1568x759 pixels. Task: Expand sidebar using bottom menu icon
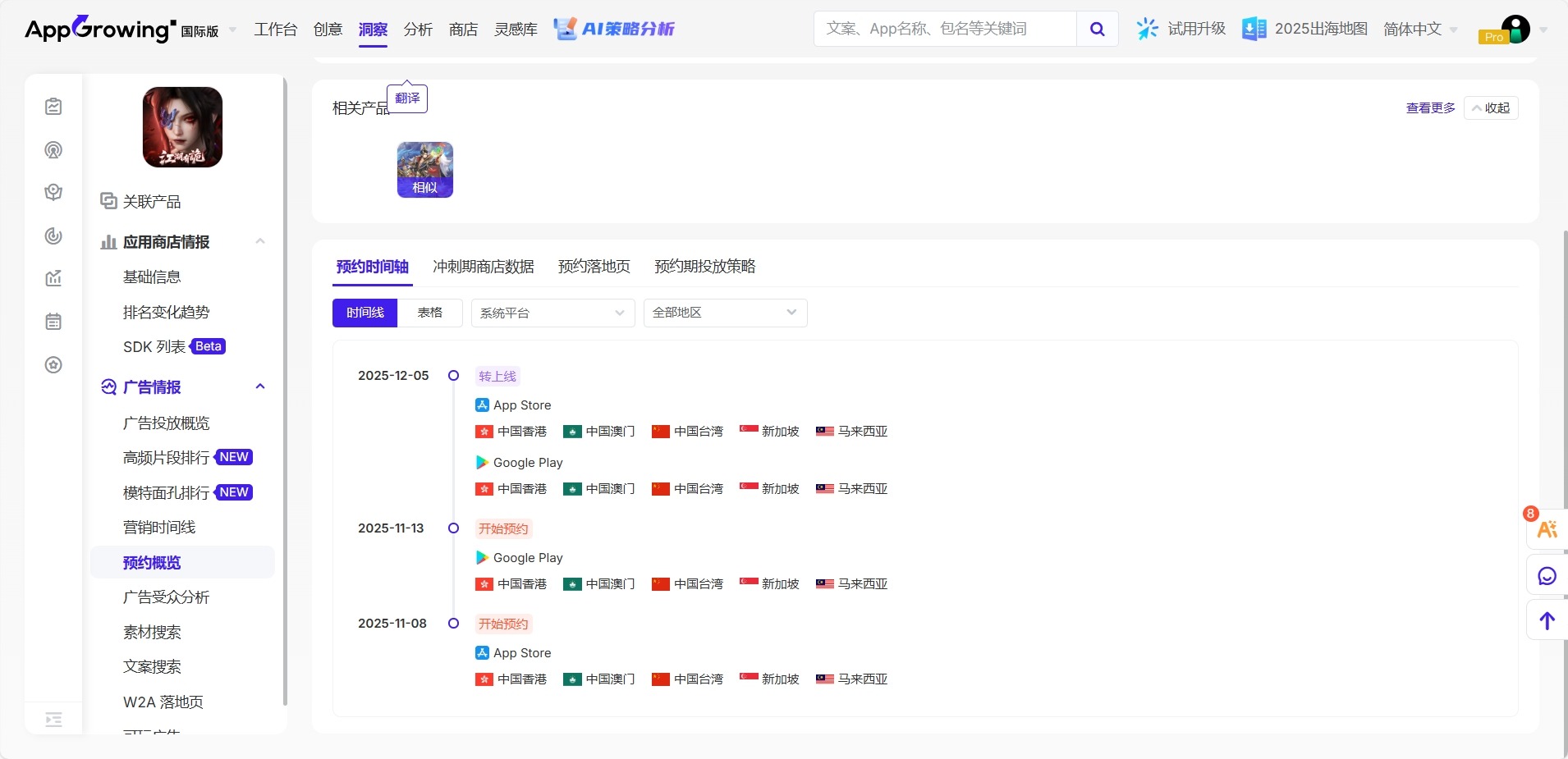(53, 720)
